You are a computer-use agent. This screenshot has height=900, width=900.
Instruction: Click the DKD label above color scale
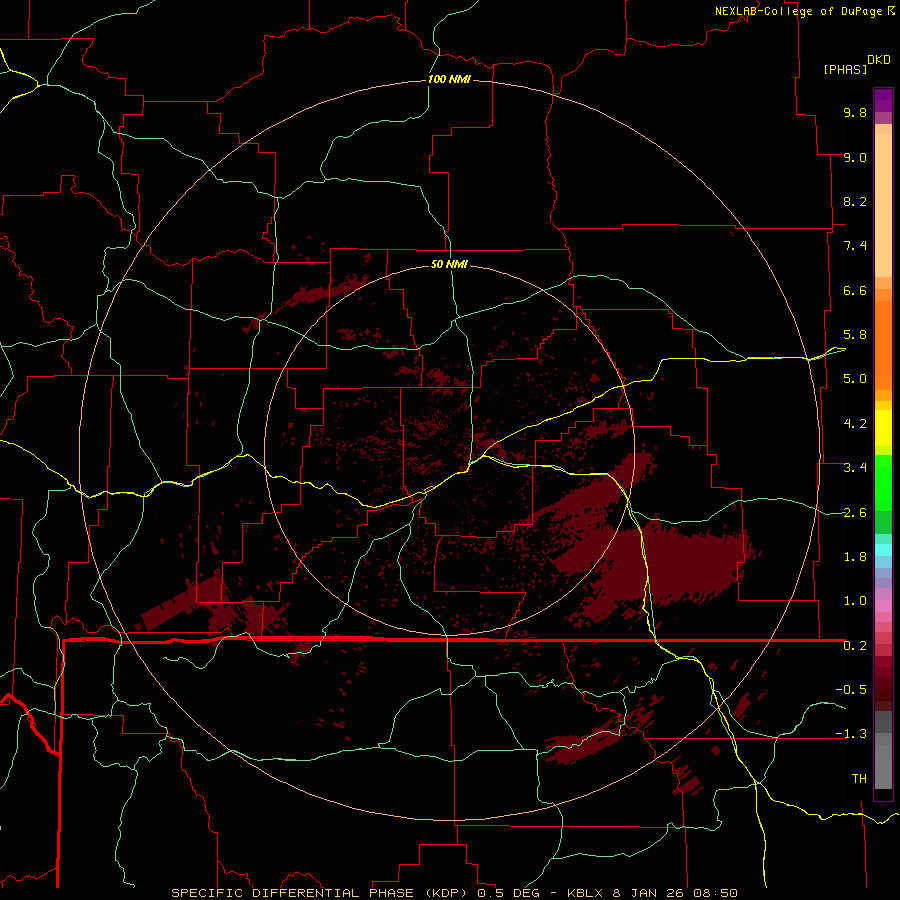879,60
